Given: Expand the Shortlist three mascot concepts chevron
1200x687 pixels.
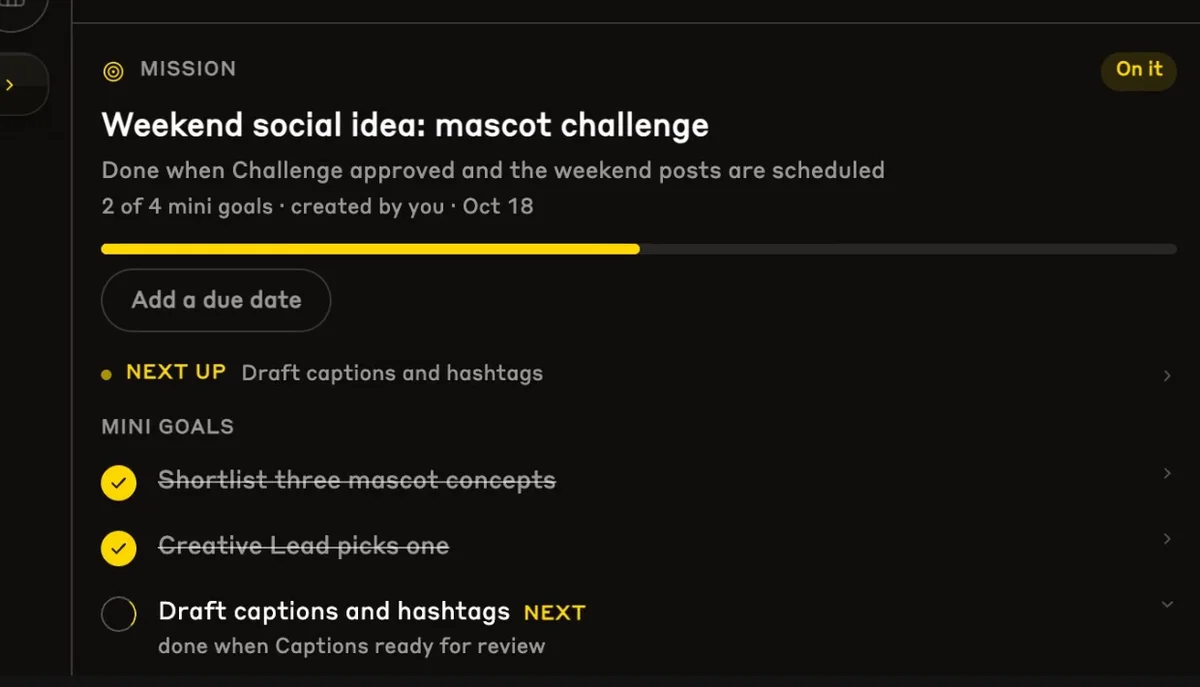Looking at the screenshot, I should [1167, 473].
